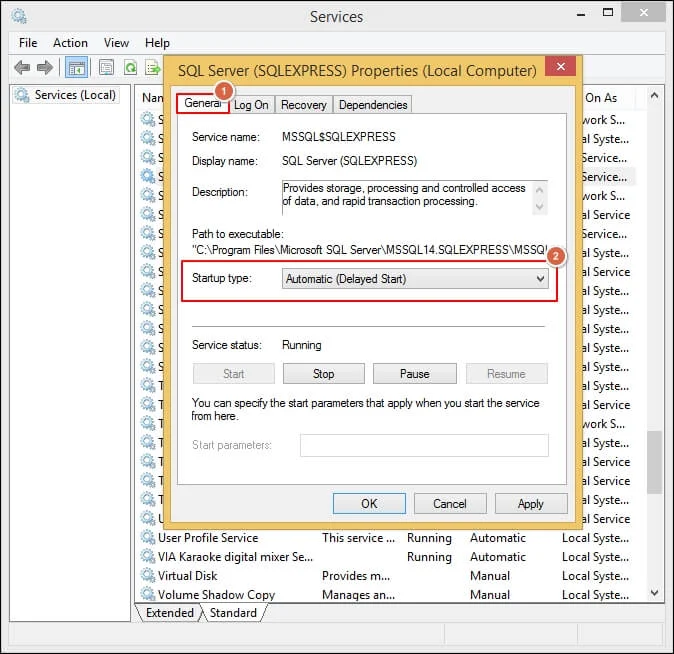Click the services list scrollbar thumb

point(655,463)
